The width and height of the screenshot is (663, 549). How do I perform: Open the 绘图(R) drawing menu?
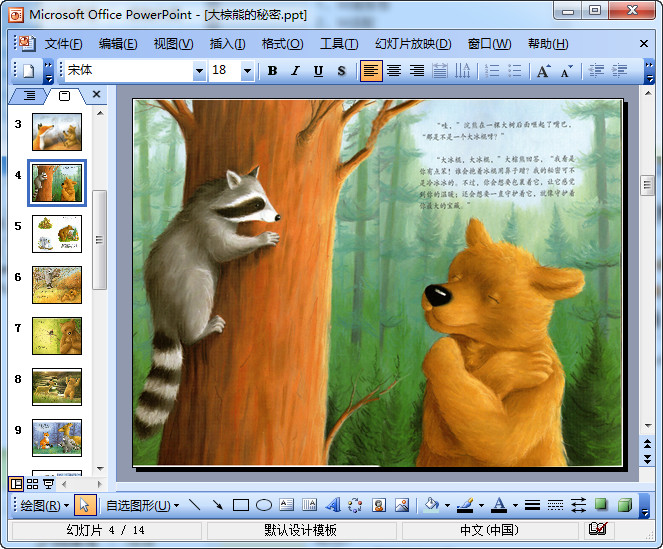point(45,505)
